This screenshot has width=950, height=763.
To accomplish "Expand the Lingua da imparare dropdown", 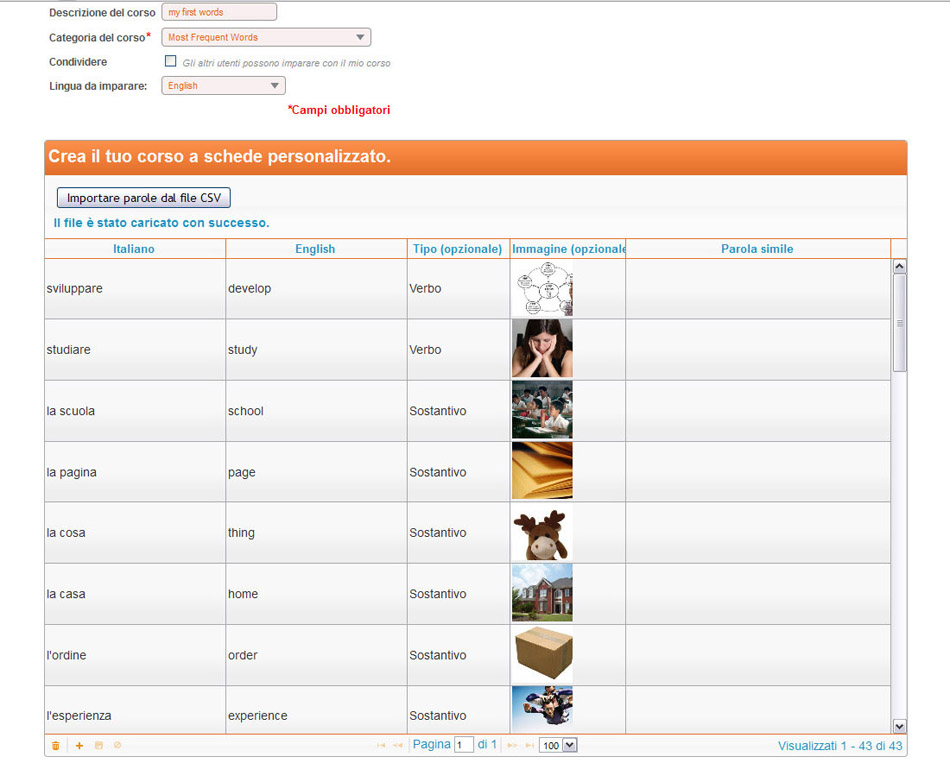I will click(223, 86).
